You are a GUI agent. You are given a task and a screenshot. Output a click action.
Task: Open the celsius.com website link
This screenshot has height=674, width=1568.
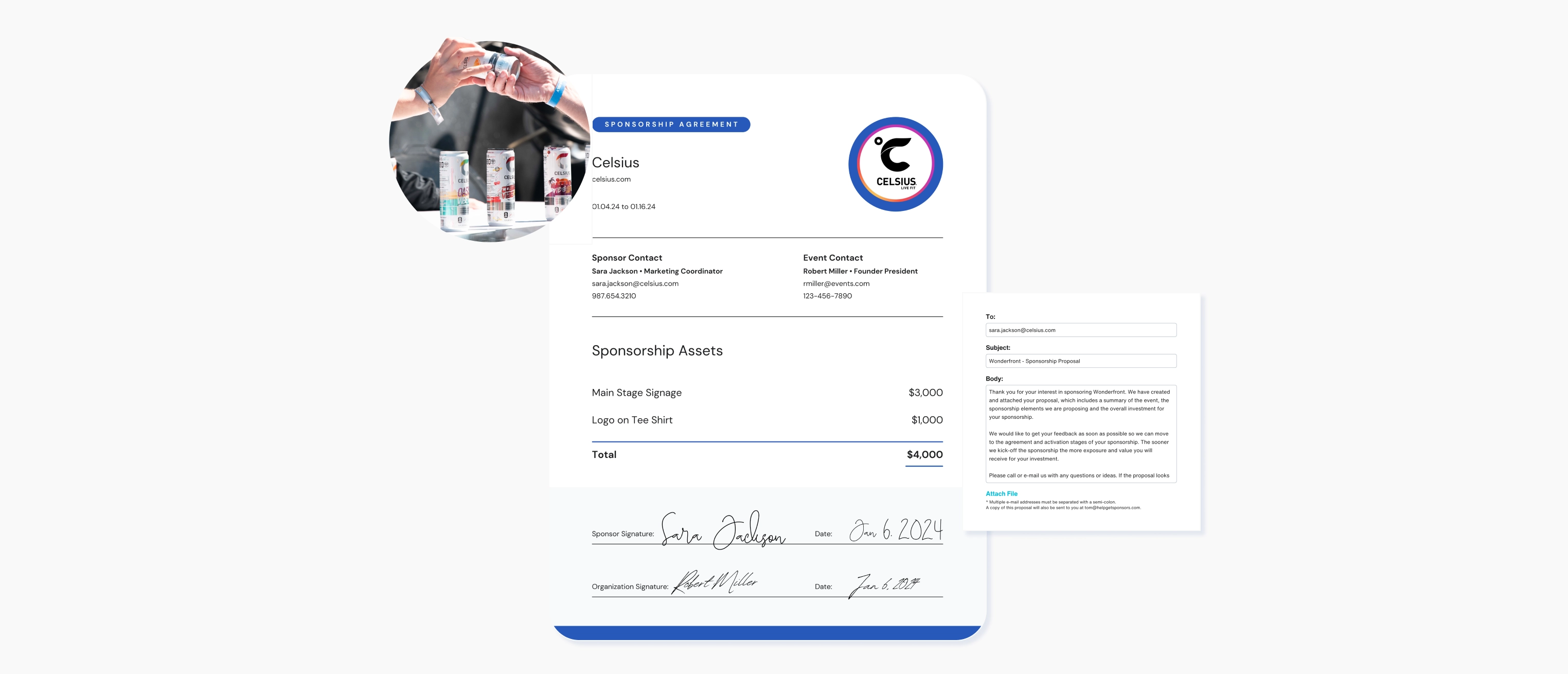click(x=611, y=179)
